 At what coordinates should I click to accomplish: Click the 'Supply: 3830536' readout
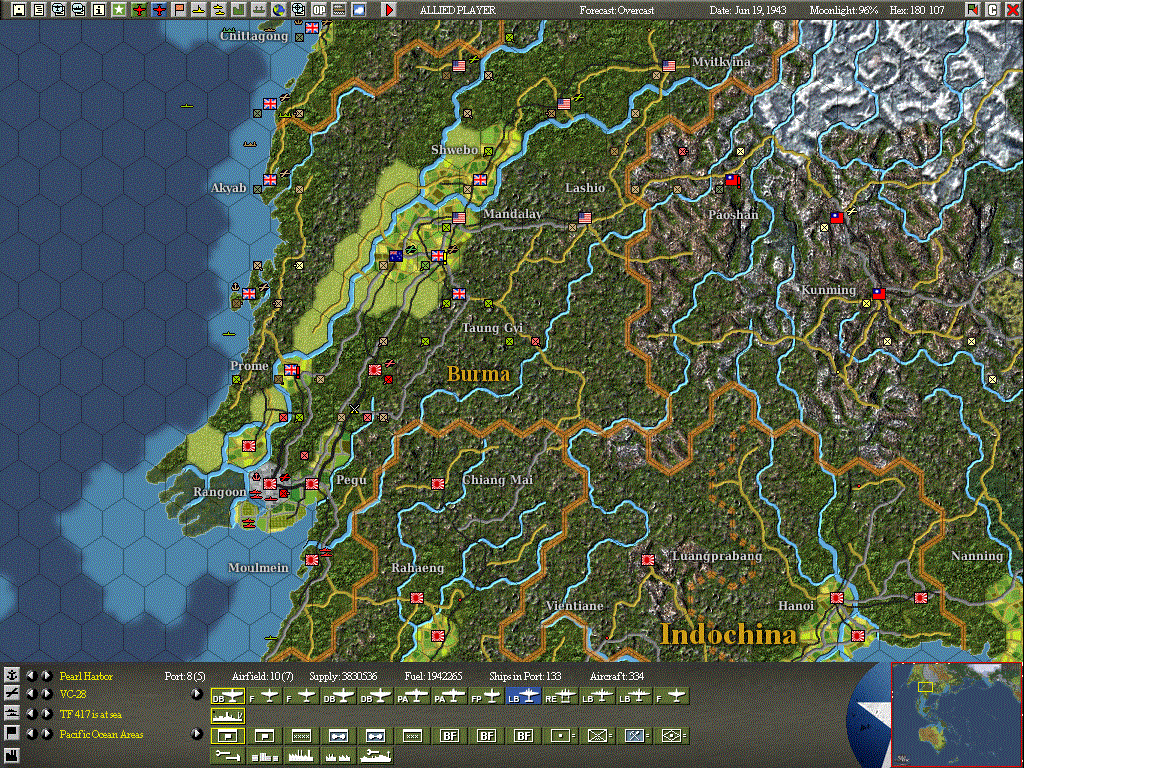pos(343,676)
